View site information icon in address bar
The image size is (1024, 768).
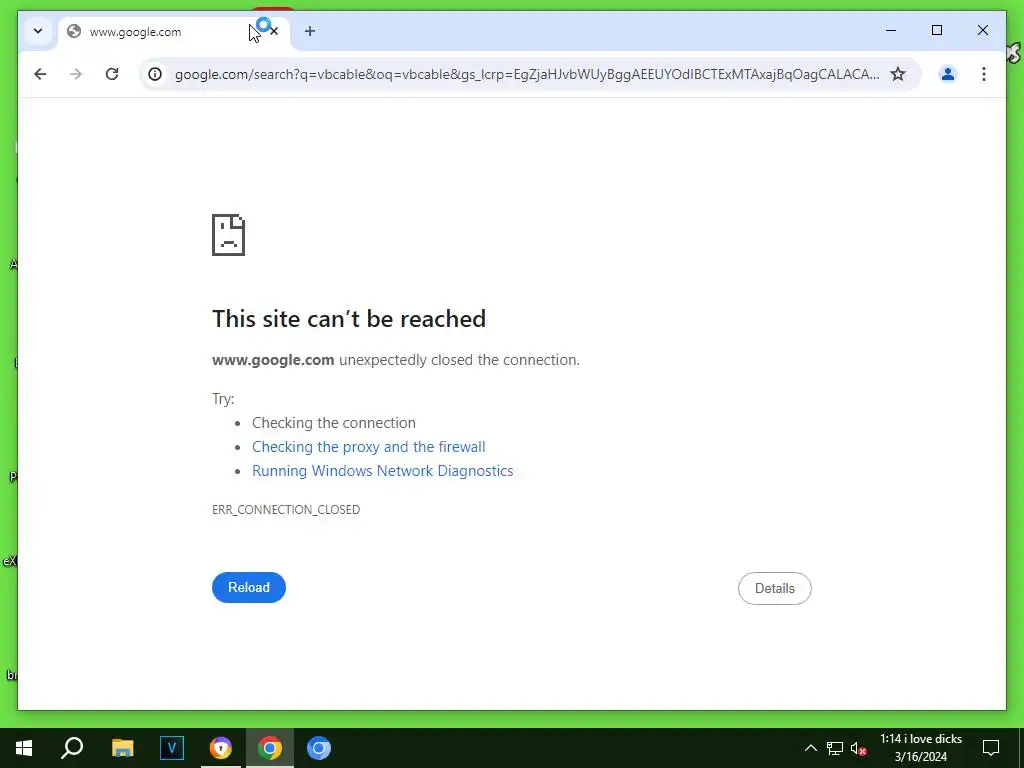[x=155, y=74]
